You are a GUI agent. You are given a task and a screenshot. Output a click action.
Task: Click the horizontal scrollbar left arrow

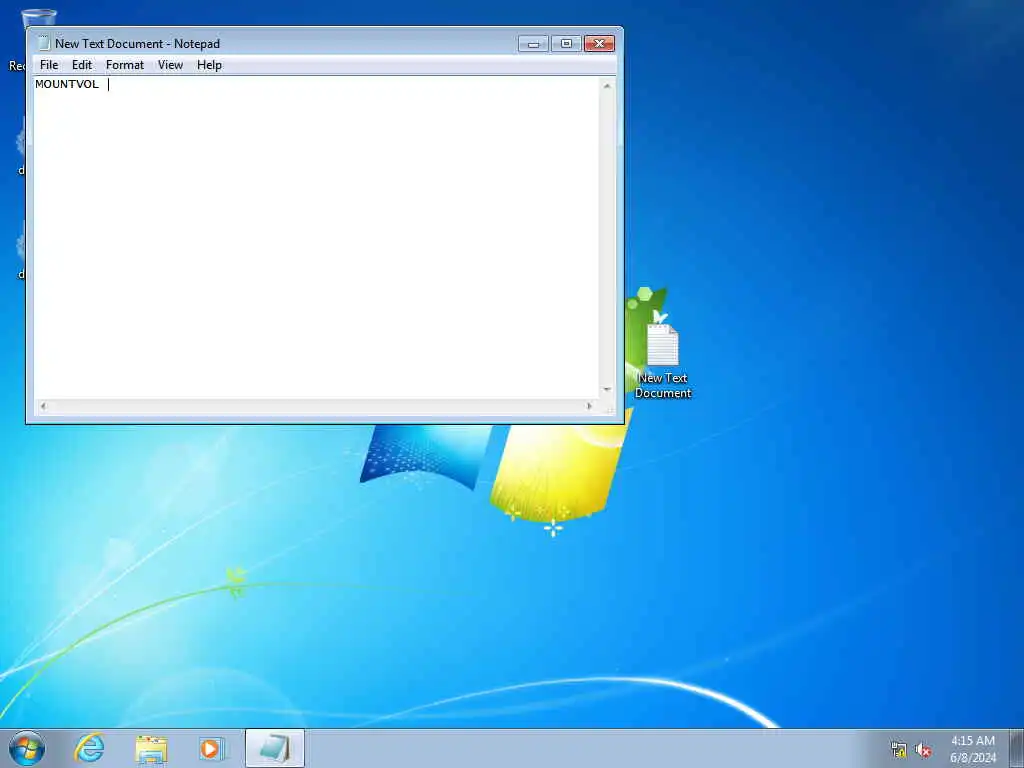43,406
